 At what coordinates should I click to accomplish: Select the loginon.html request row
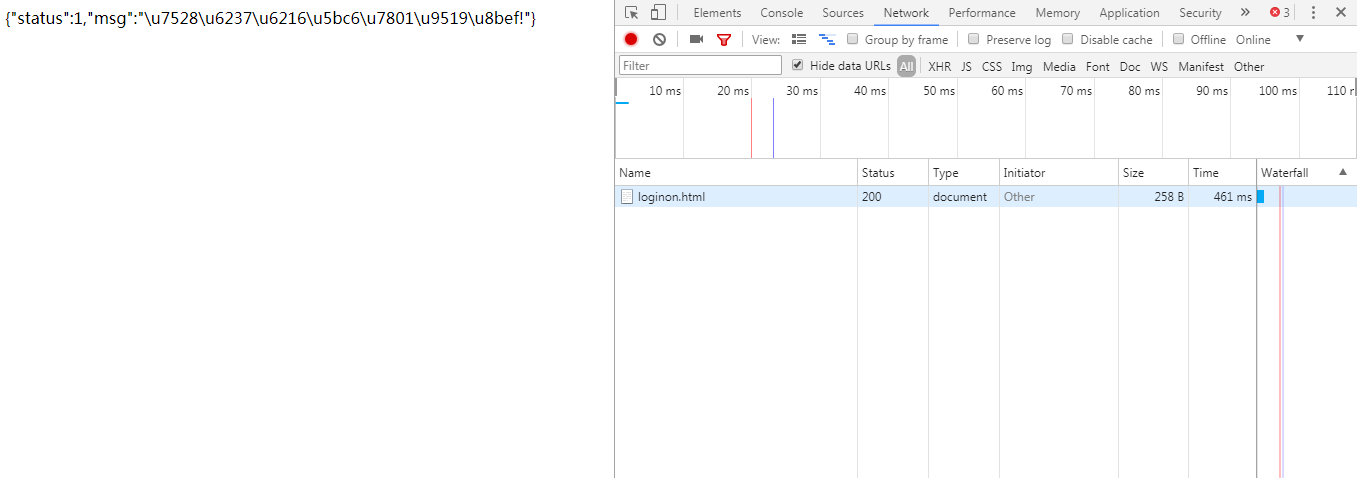coord(671,197)
